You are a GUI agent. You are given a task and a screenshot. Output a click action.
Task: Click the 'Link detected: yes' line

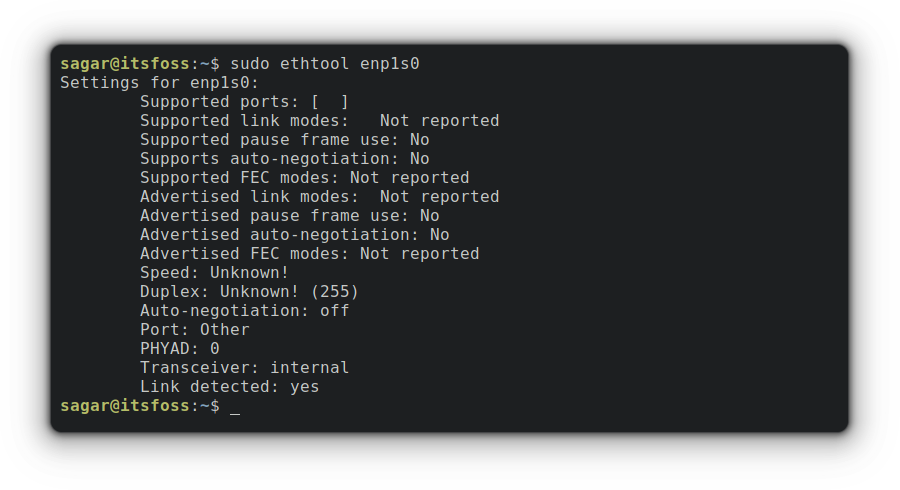[x=229, y=387]
